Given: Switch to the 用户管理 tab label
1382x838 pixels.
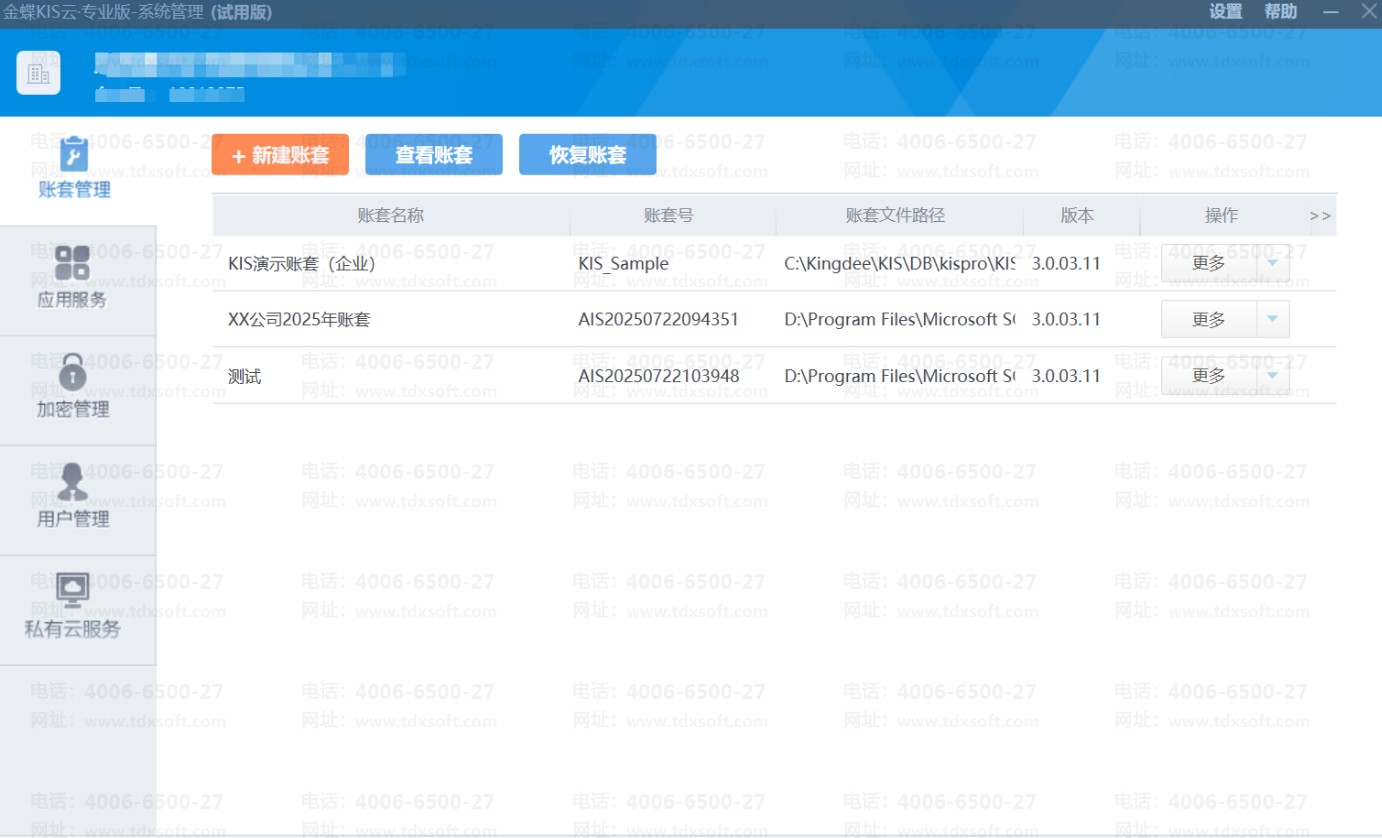Looking at the screenshot, I should (72, 519).
